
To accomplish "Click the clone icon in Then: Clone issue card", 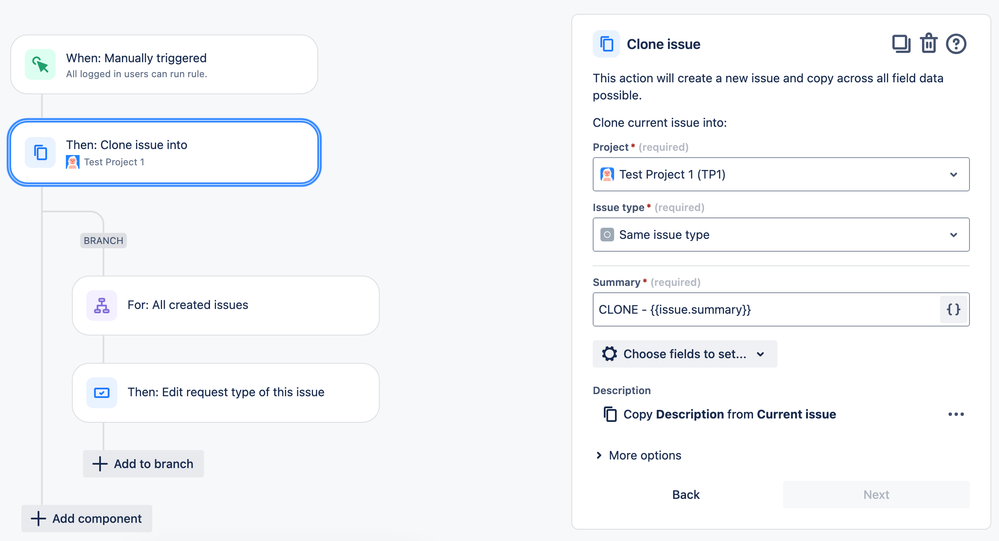I will coord(40,152).
